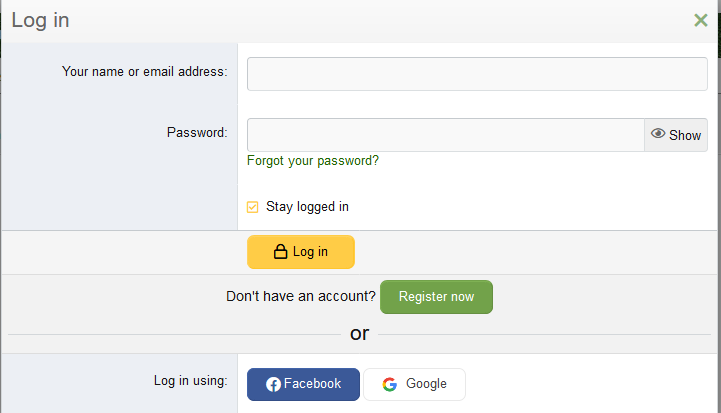
Task: Click the 'Password:' field label
Action: (197, 132)
